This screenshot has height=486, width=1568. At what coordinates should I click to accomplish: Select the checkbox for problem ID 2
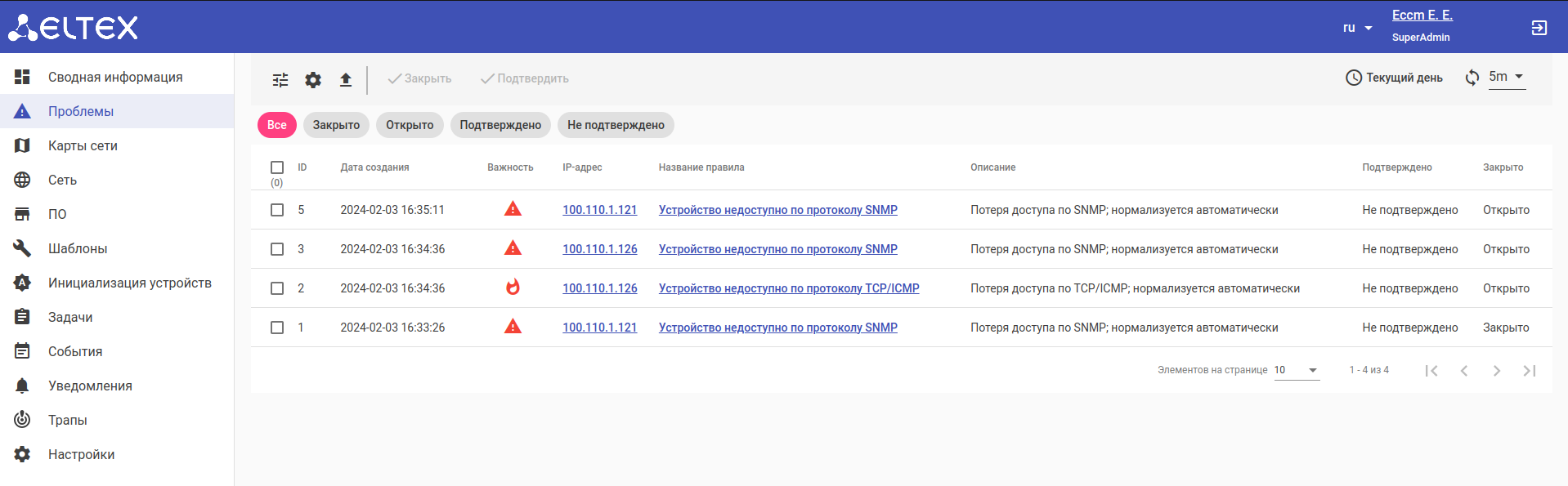click(277, 288)
